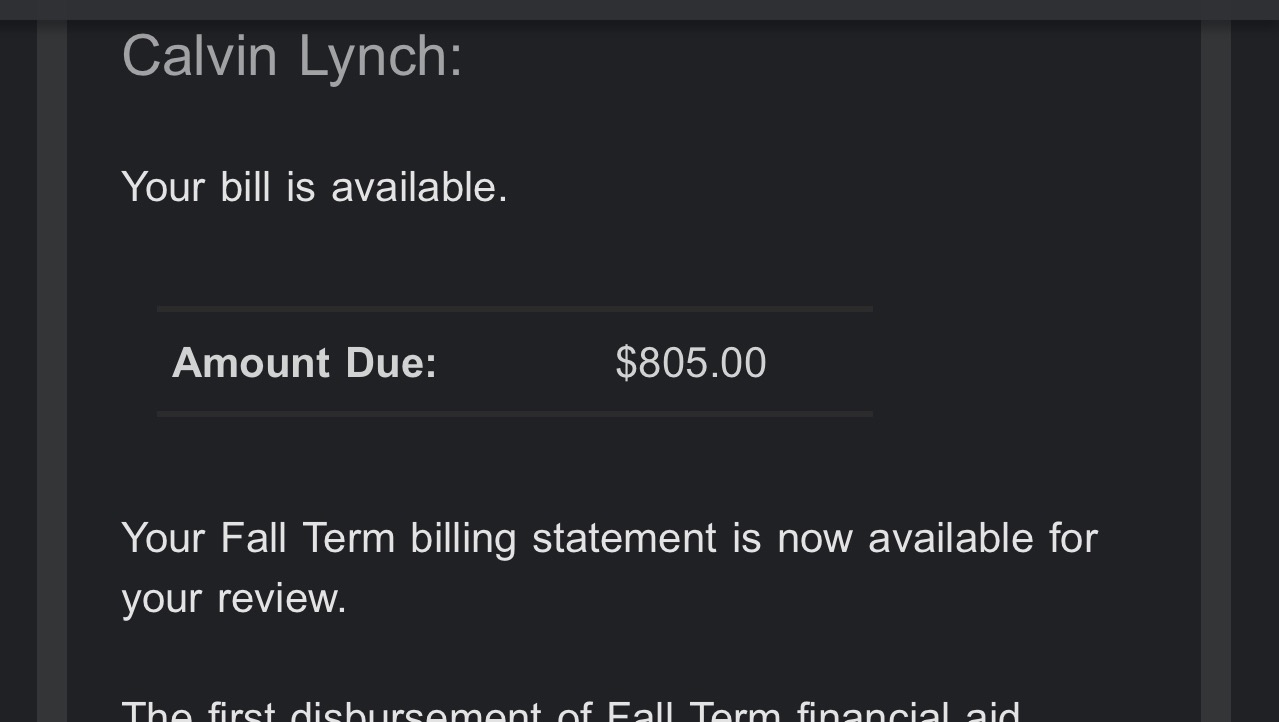Click the divider line above Amount Due
Screen dimensions: 1279x722
click(514, 309)
